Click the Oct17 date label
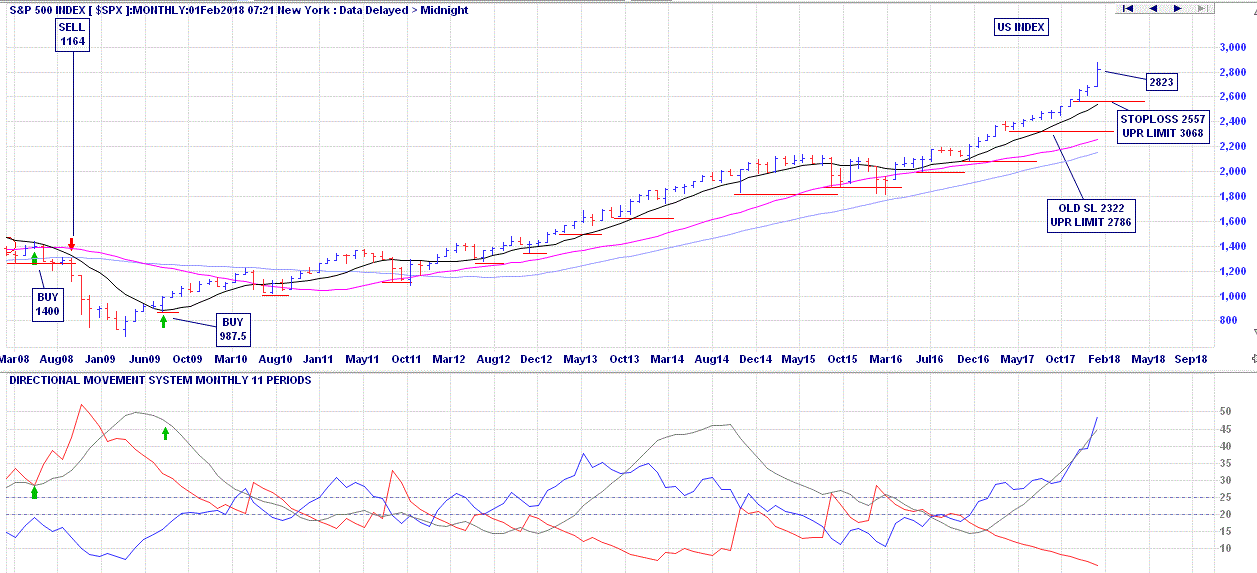Image resolution: width=1257 pixels, height=573 pixels. coord(1060,358)
